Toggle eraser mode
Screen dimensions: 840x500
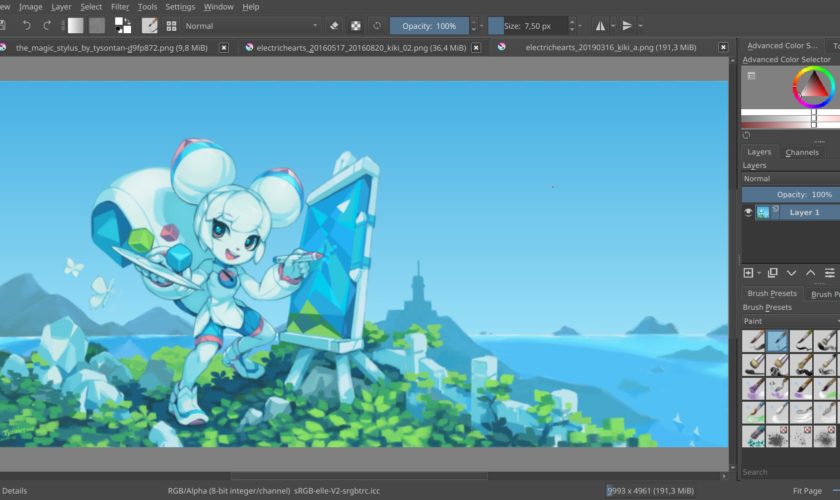point(334,26)
